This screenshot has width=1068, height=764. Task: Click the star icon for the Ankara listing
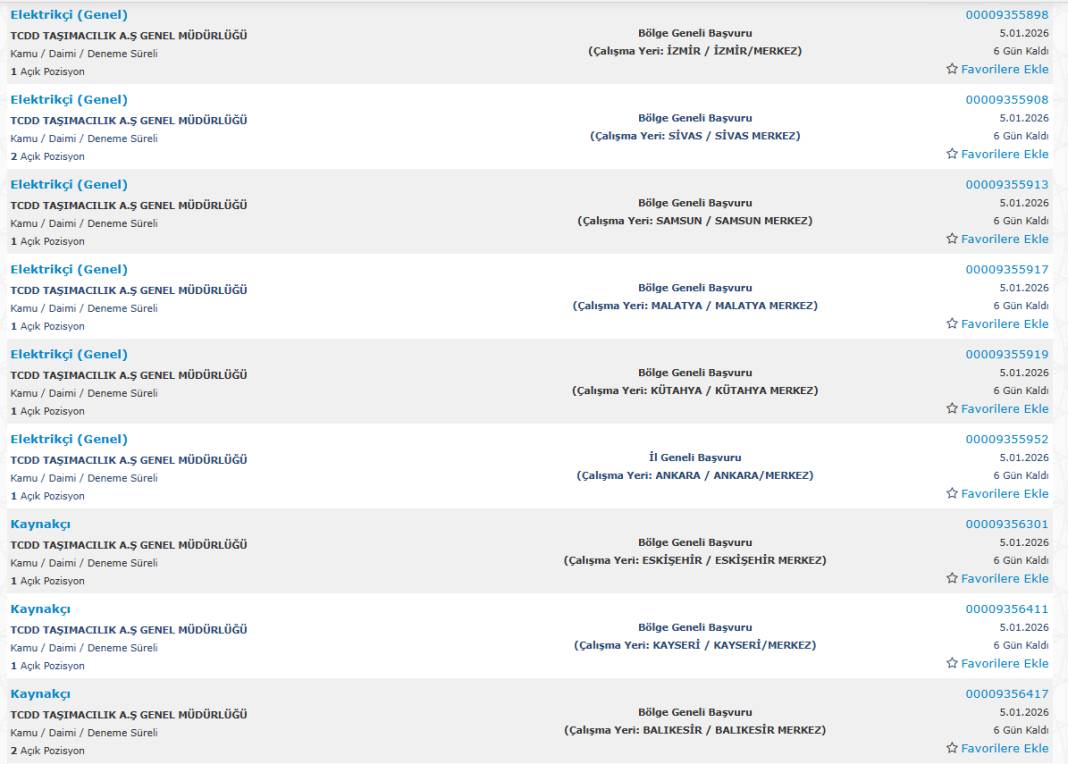coord(952,494)
